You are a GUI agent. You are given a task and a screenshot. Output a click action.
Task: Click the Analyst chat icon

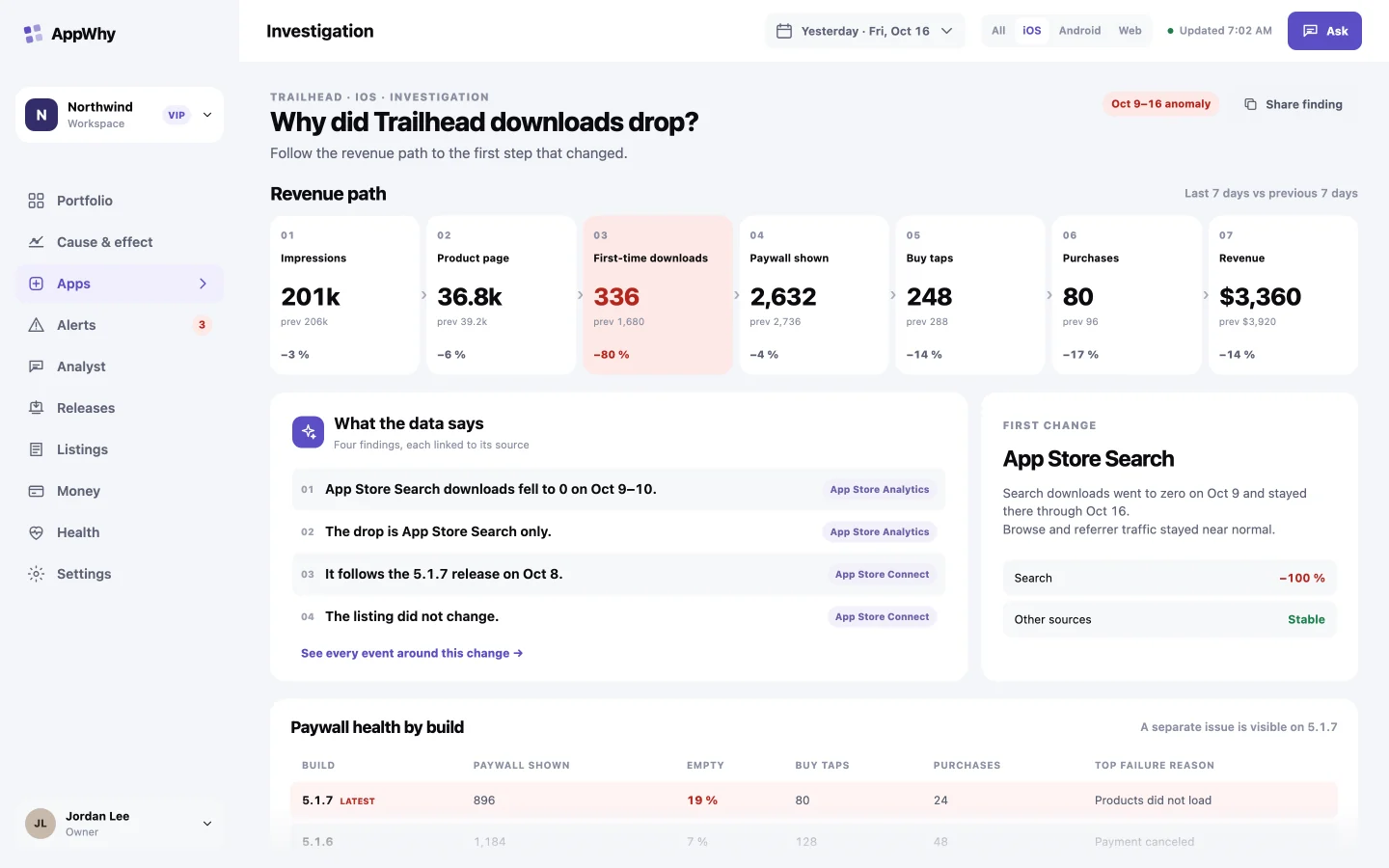(x=37, y=366)
